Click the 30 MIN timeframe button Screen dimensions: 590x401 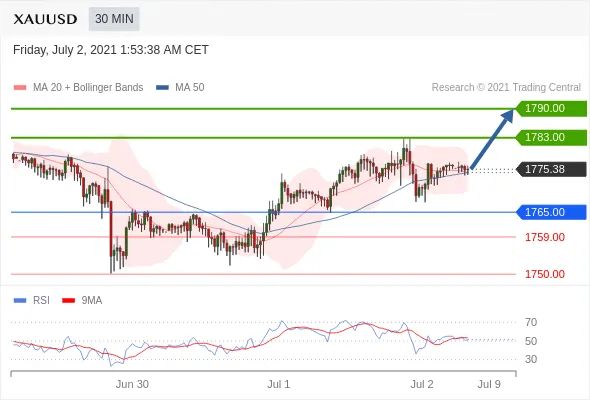(114, 19)
